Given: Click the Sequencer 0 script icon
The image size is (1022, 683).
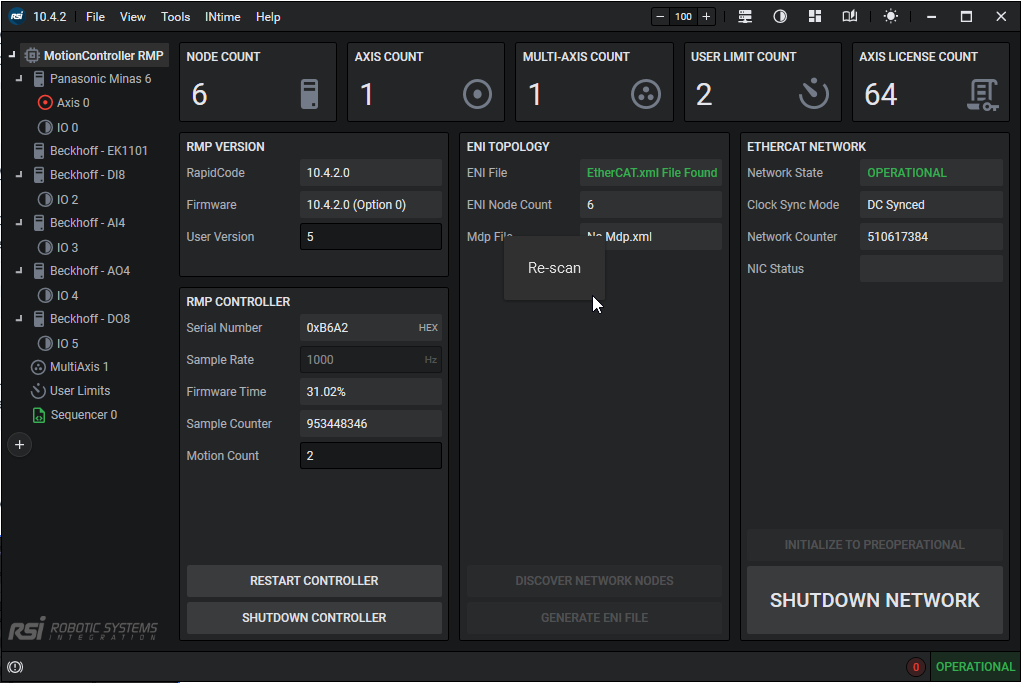Looking at the screenshot, I should coord(39,415).
